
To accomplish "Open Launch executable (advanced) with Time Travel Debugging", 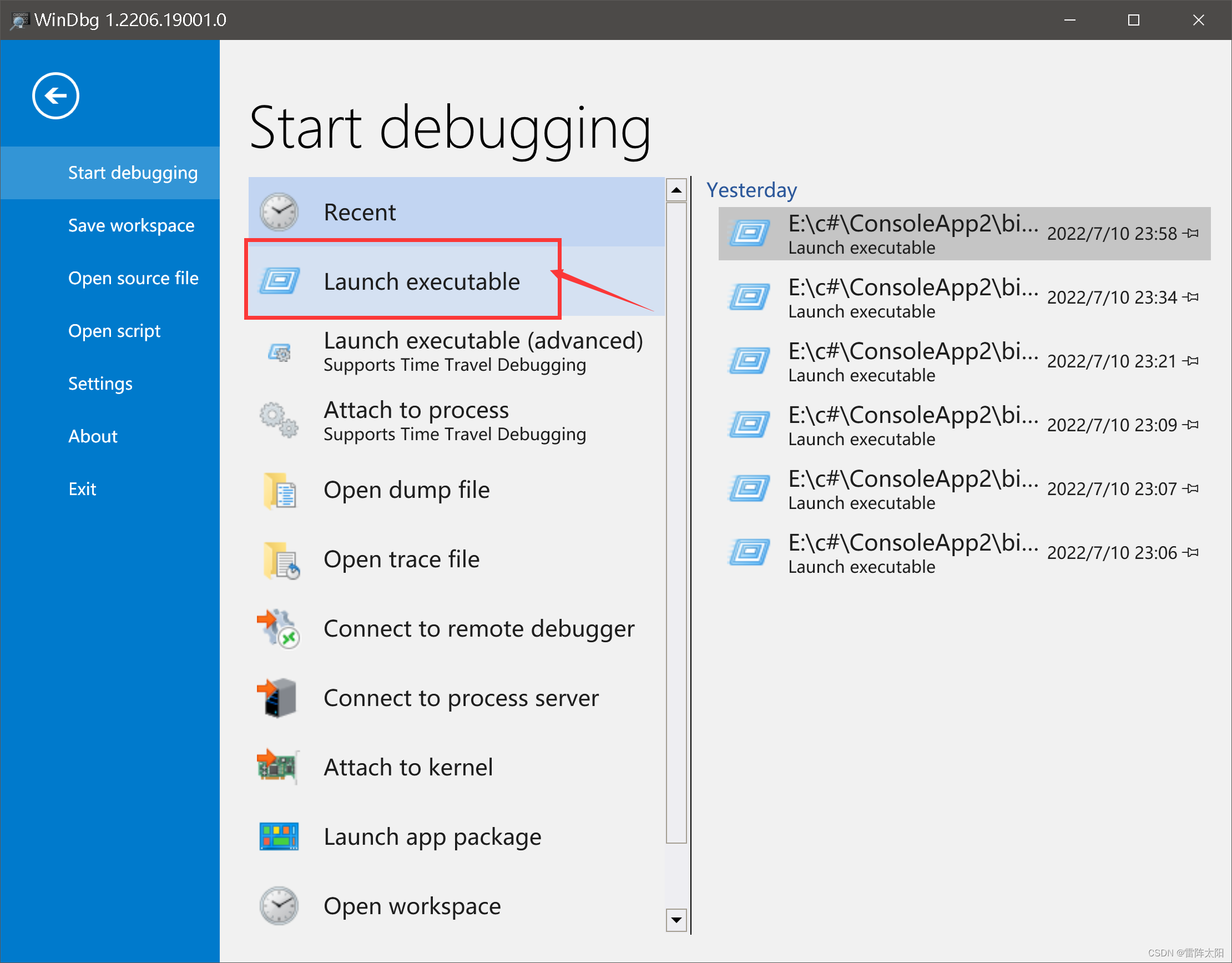I will (482, 350).
